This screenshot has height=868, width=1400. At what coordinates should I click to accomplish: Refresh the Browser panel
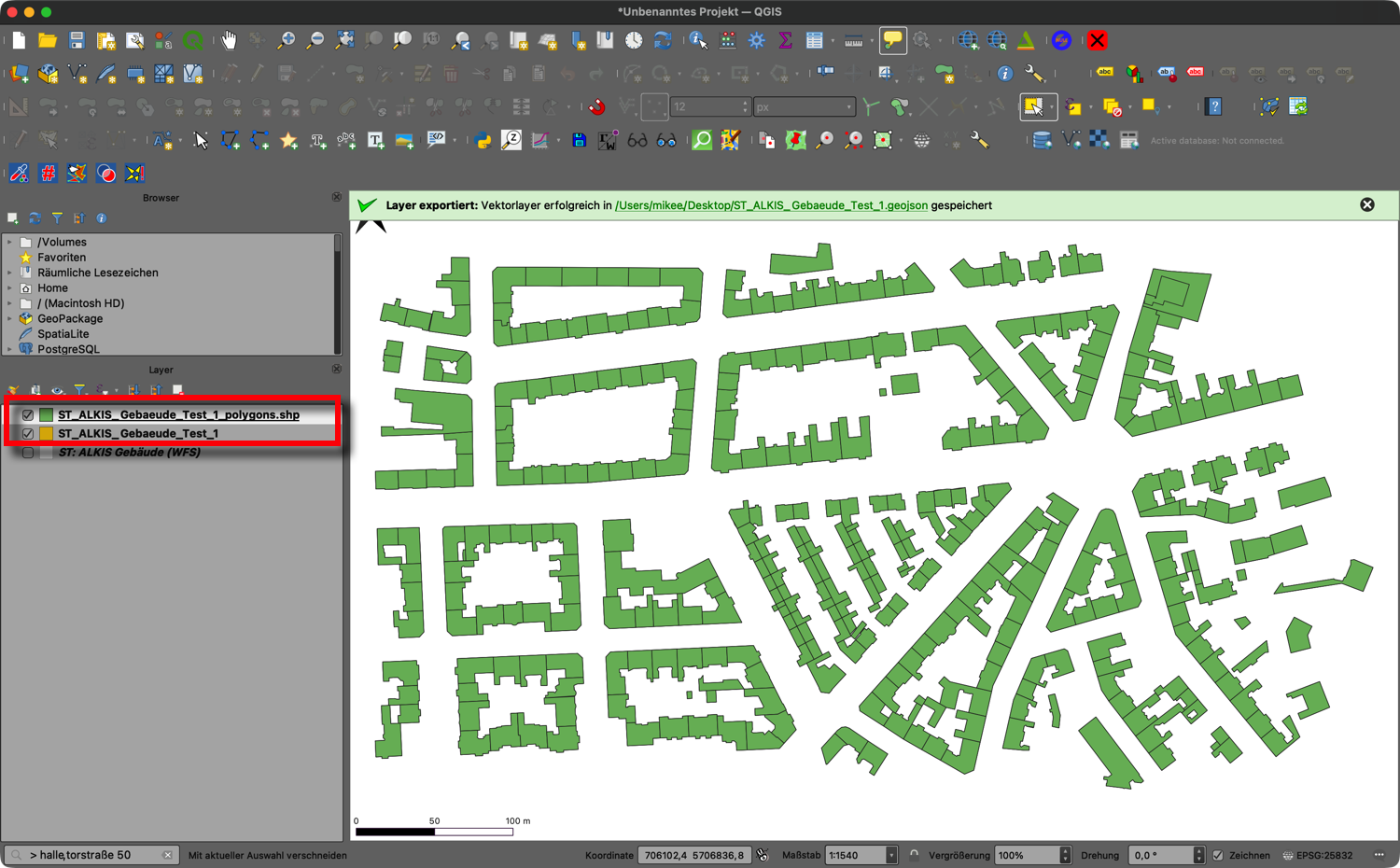point(35,218)
